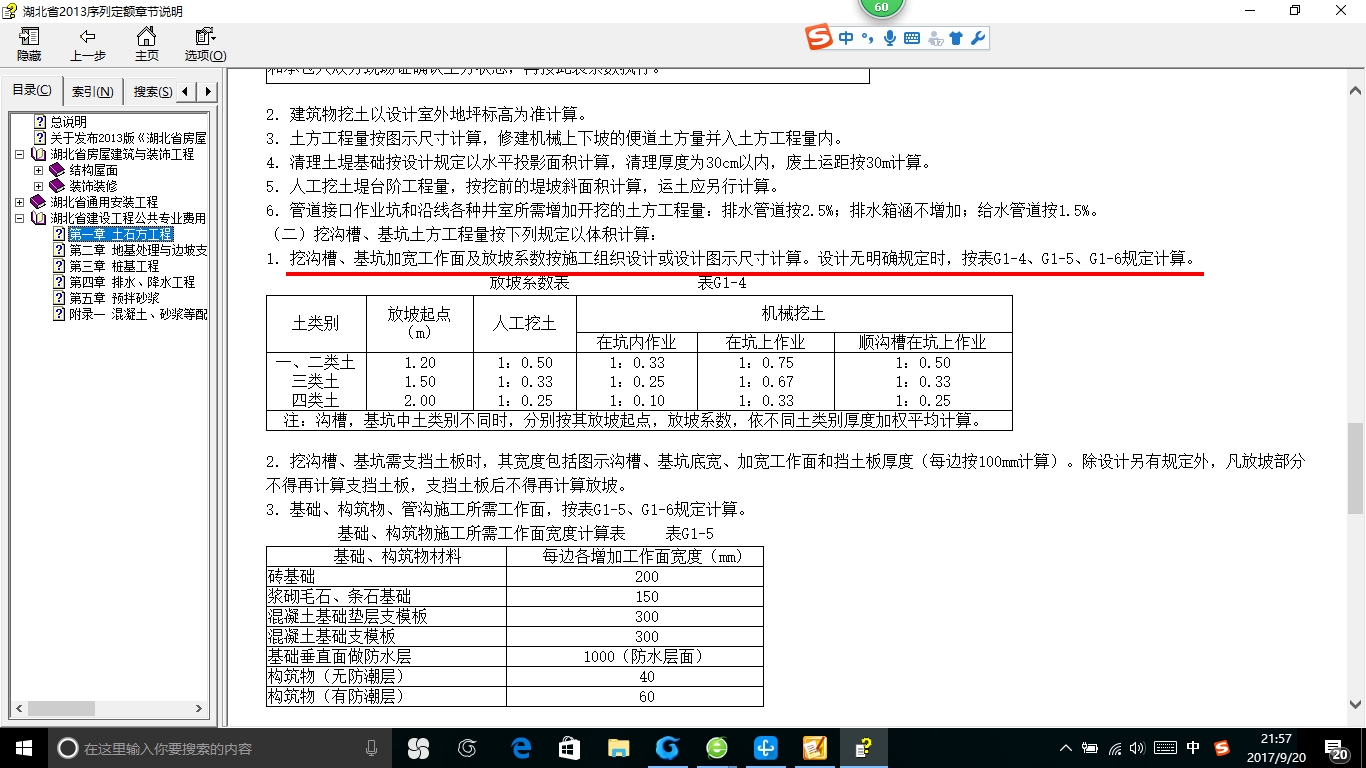
Task: Click the taskbar search microphone icon
Action: [372, 748]
